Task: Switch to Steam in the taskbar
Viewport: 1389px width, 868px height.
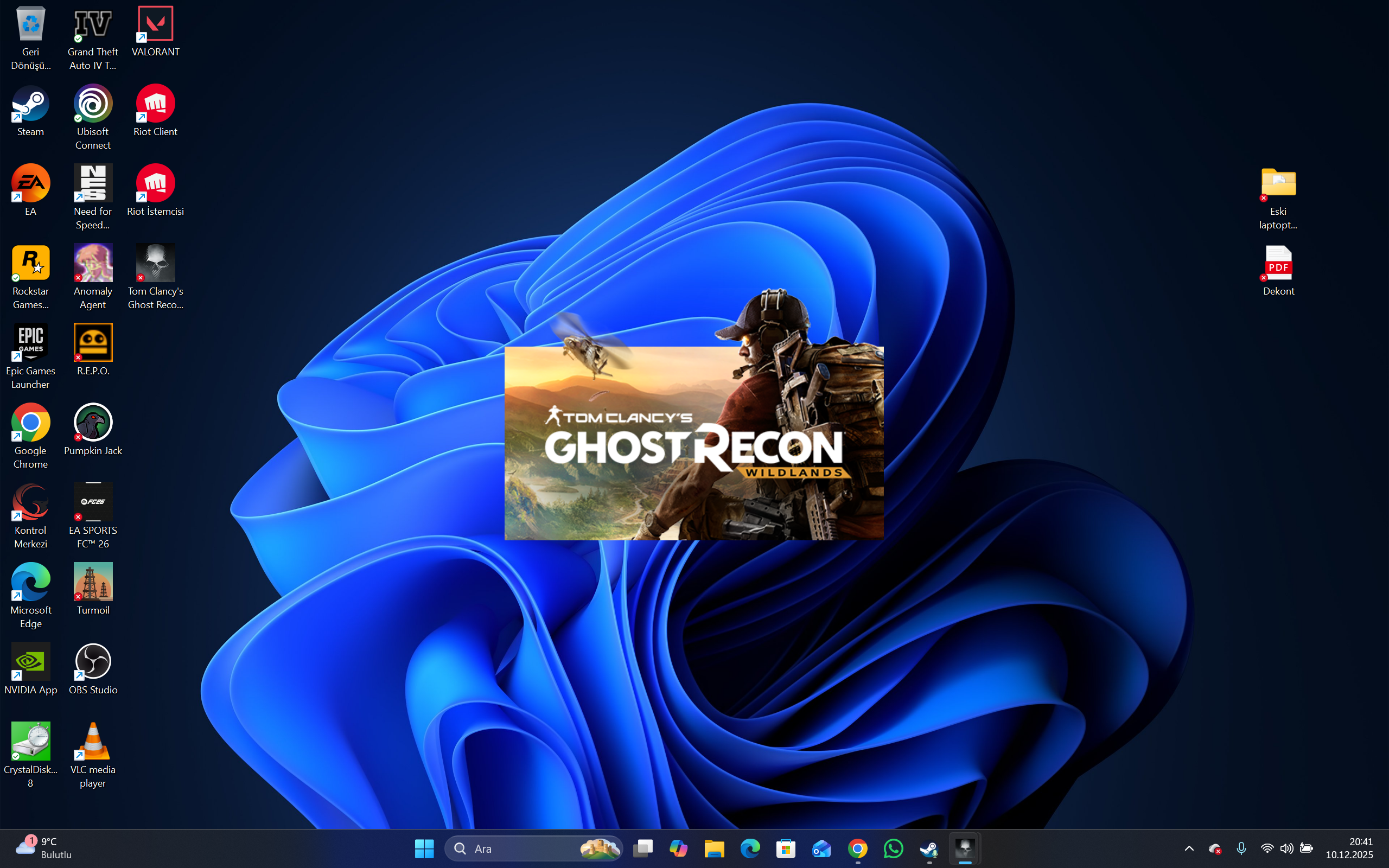Action: click(929, 848)
